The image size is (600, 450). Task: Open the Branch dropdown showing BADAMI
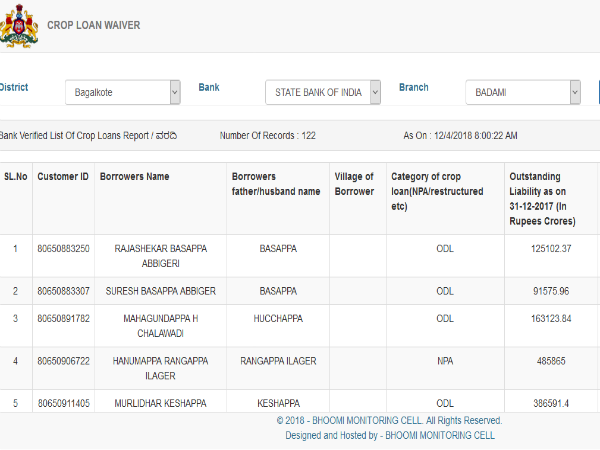pos(523,92)
